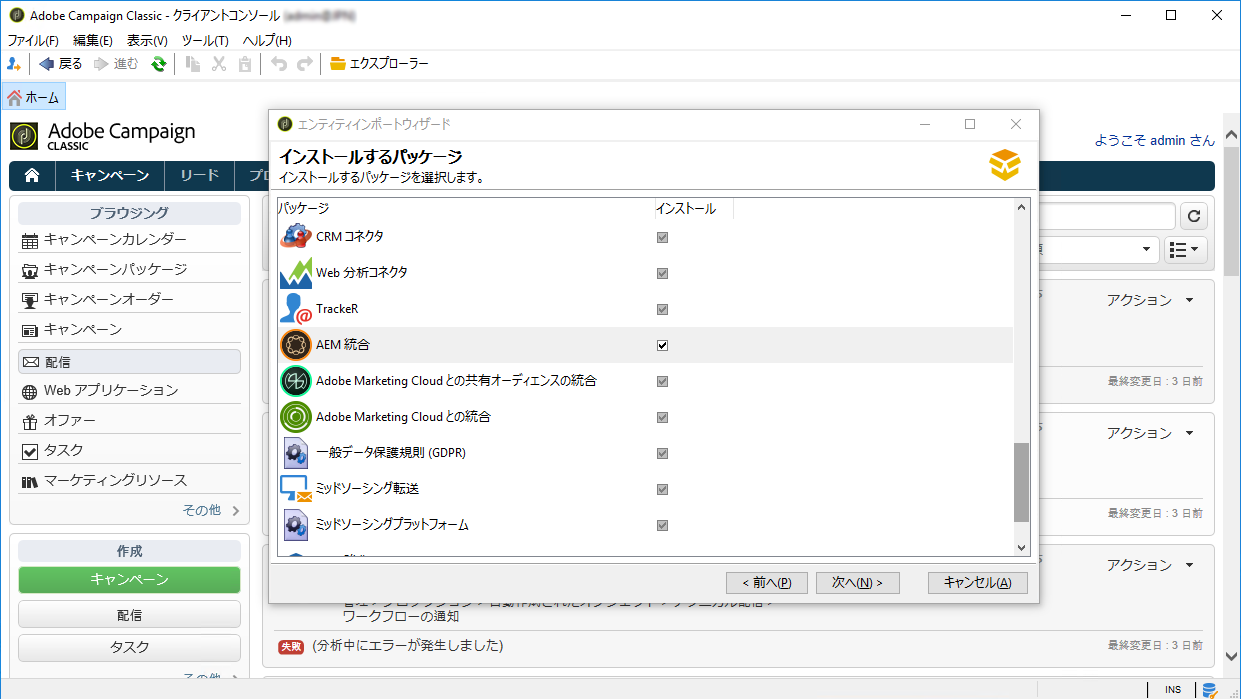
Task: Open オファー in browsing panel
Action: click(129, 420)
